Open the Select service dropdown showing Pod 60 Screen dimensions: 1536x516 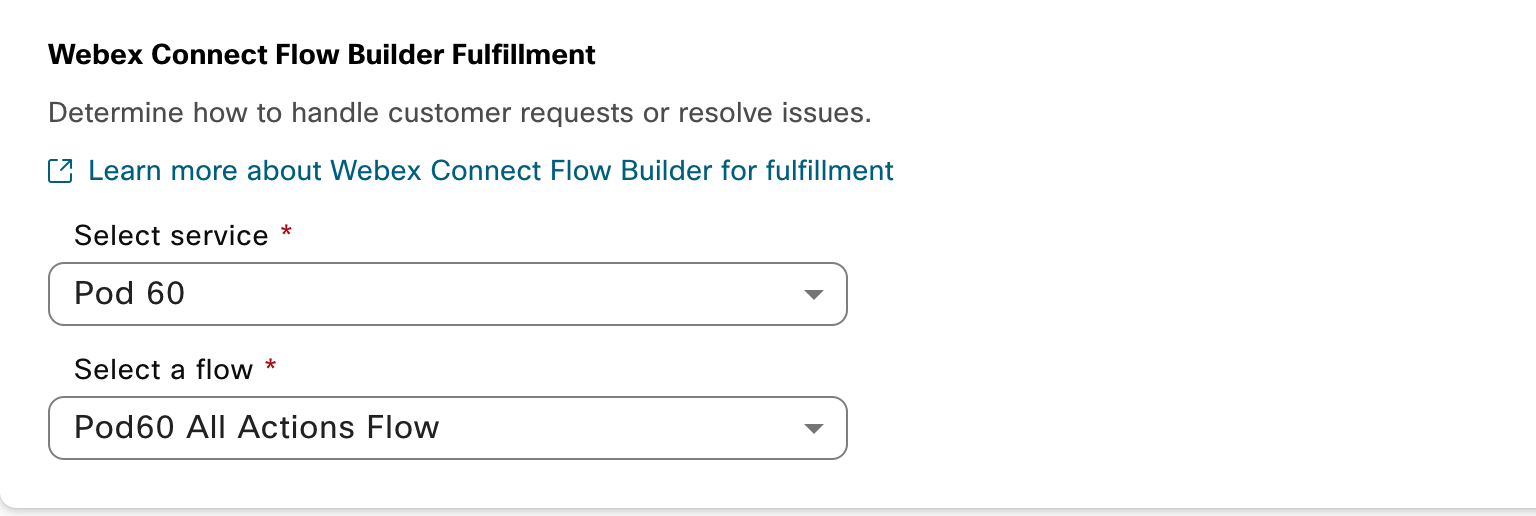[447, 294]
